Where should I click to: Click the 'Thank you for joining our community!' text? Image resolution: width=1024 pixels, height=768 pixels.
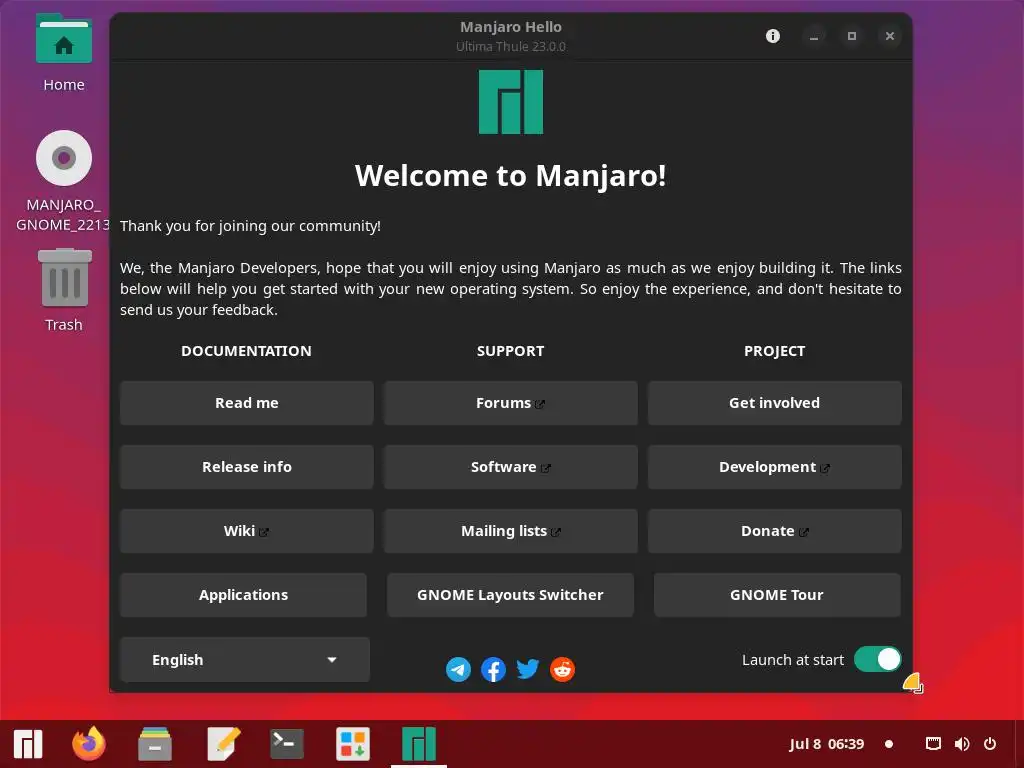(x=250, y=226)
